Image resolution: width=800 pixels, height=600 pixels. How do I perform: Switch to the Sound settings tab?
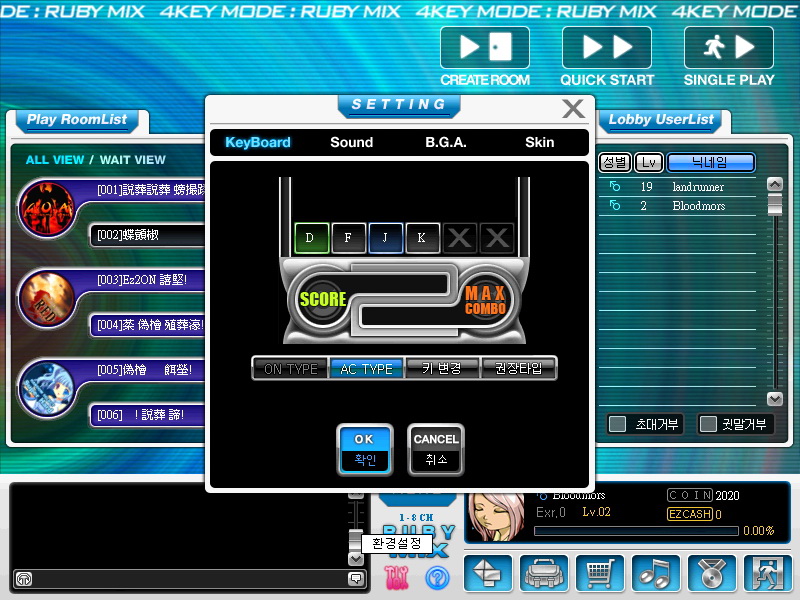351,143
